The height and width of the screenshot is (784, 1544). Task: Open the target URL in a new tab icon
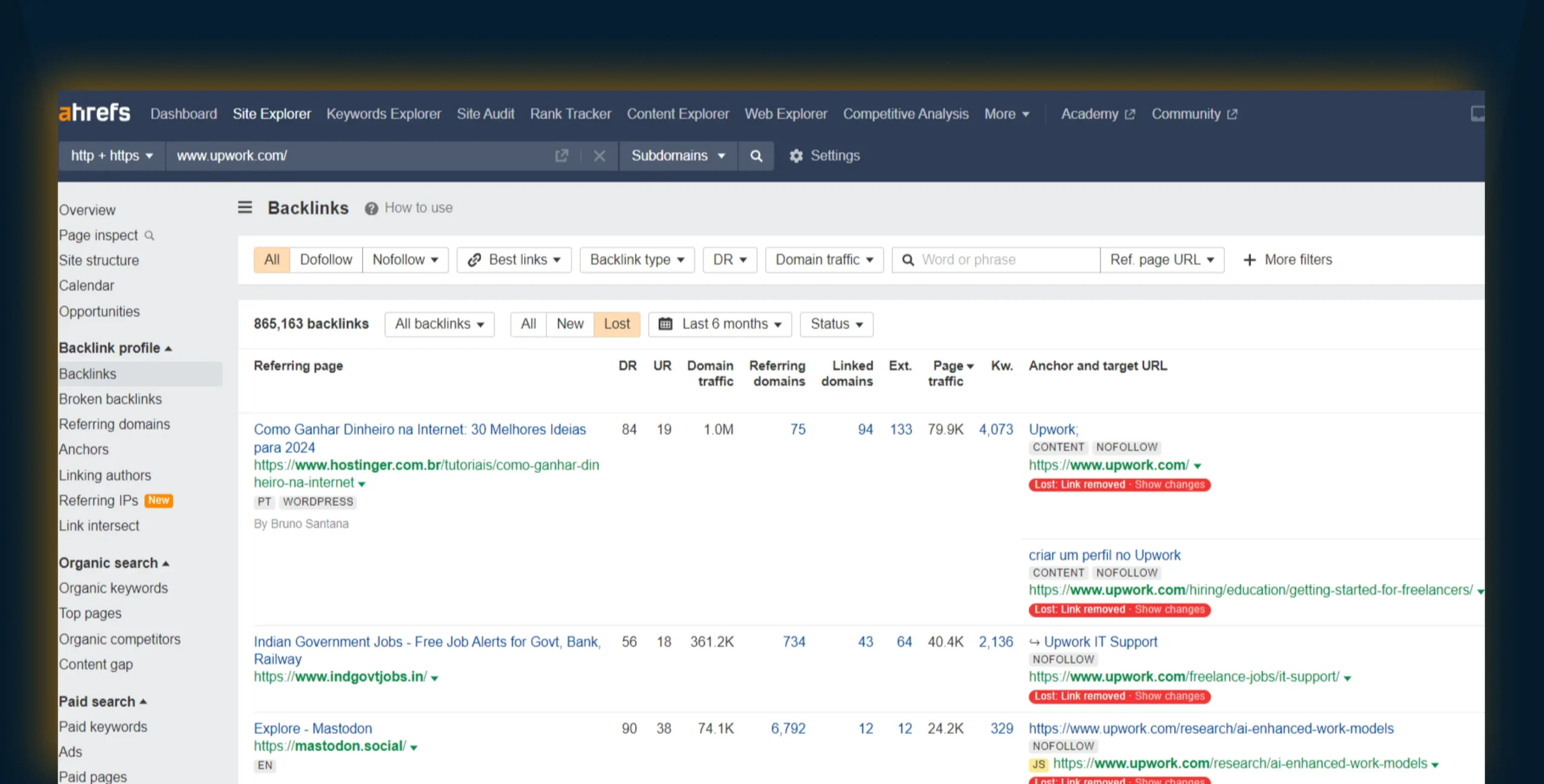pos(562,156)
